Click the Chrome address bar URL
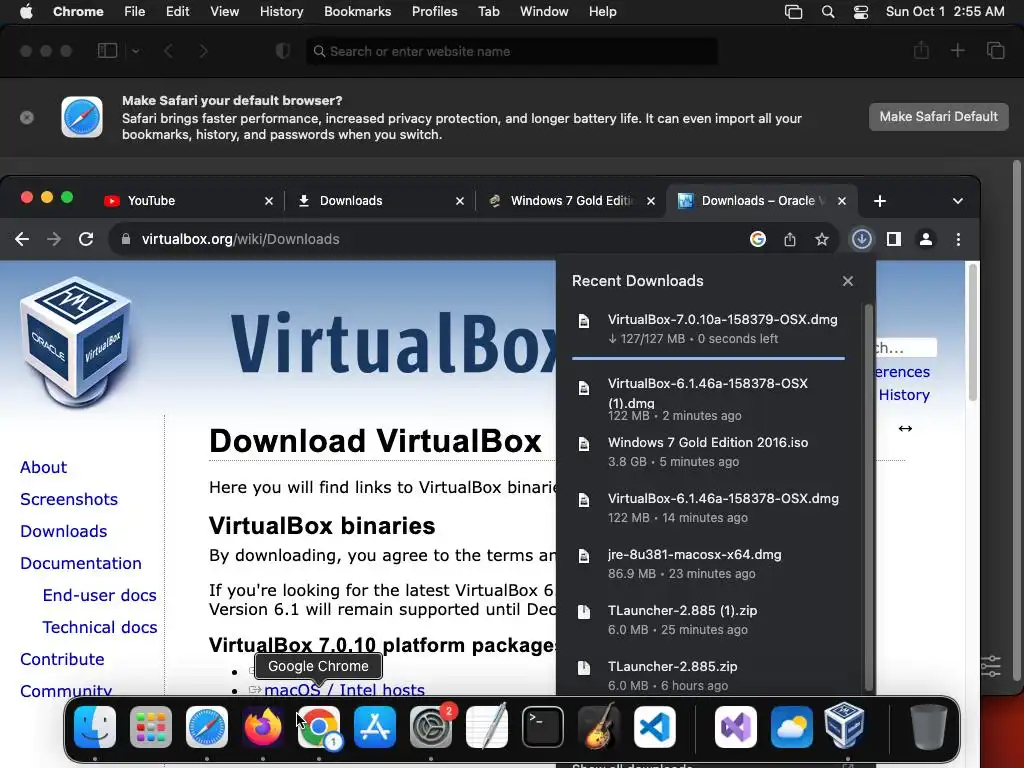1024x768 pixels. (x=240, y=239)
